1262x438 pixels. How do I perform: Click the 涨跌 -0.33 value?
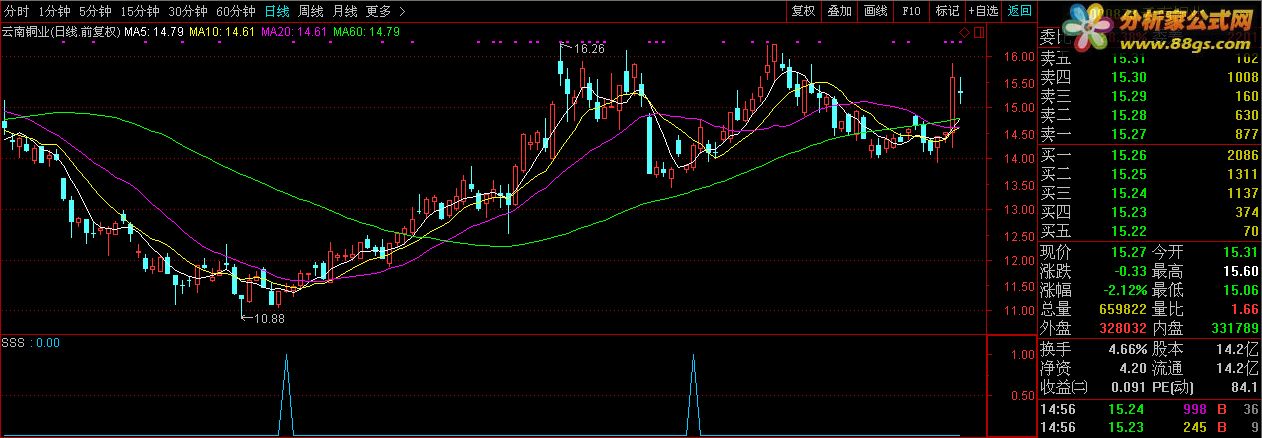(1130, 271)
